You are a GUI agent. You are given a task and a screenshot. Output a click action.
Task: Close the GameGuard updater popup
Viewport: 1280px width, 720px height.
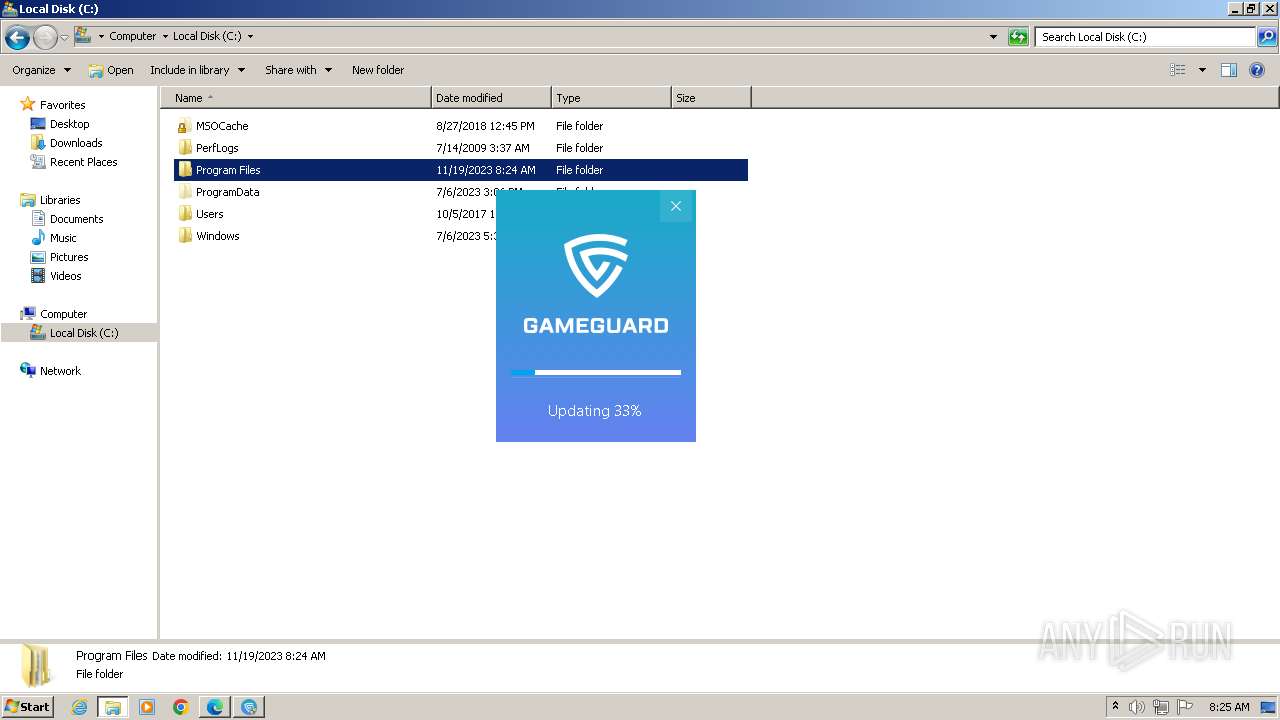click(676, 206)
